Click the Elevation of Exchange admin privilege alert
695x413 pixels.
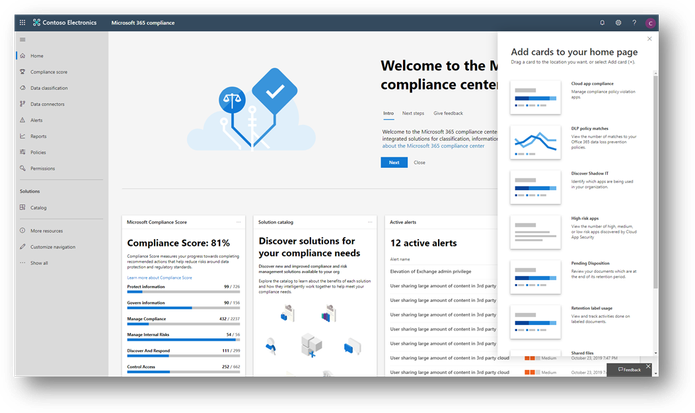[x=430, y=272]
